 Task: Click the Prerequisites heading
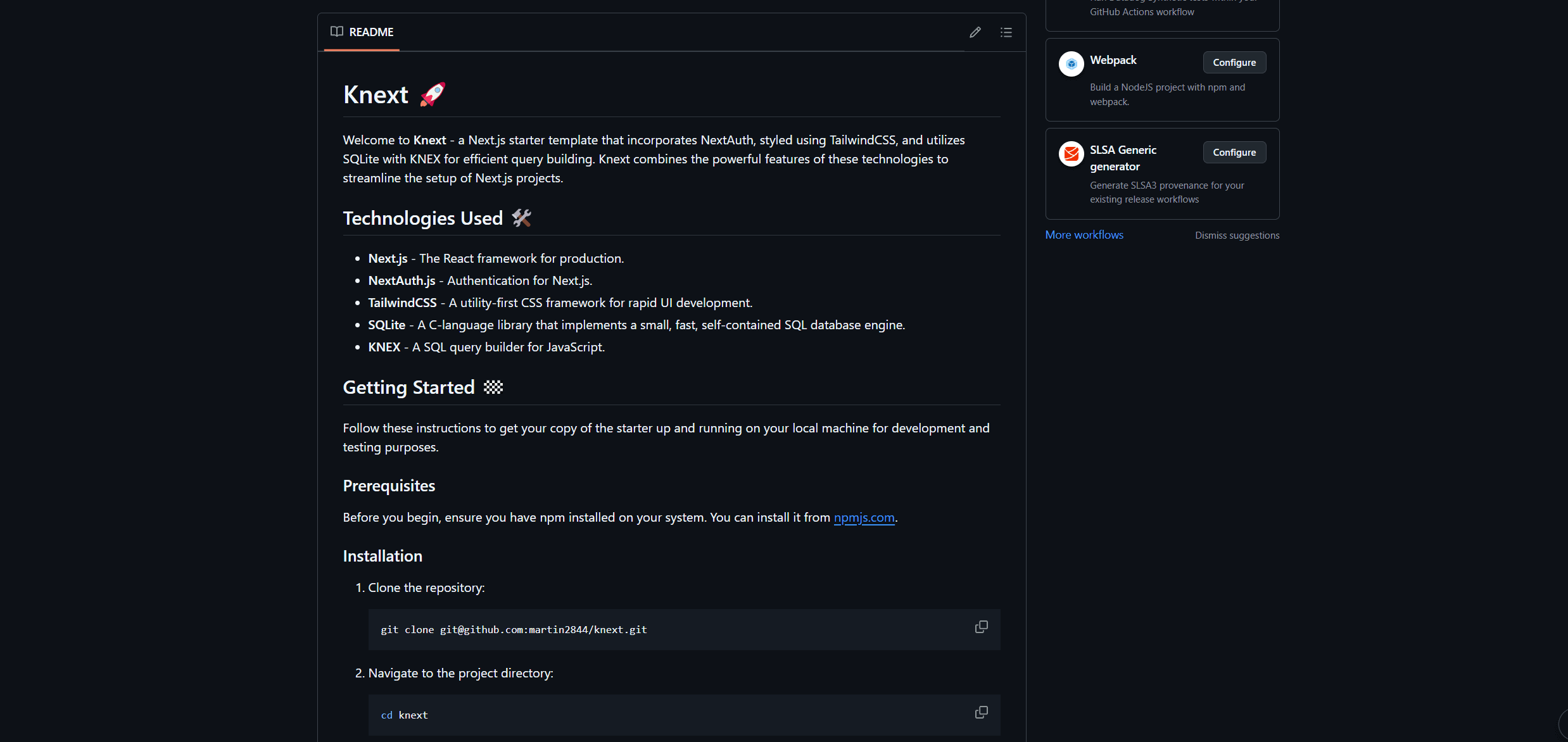click(x=389, y=486)
